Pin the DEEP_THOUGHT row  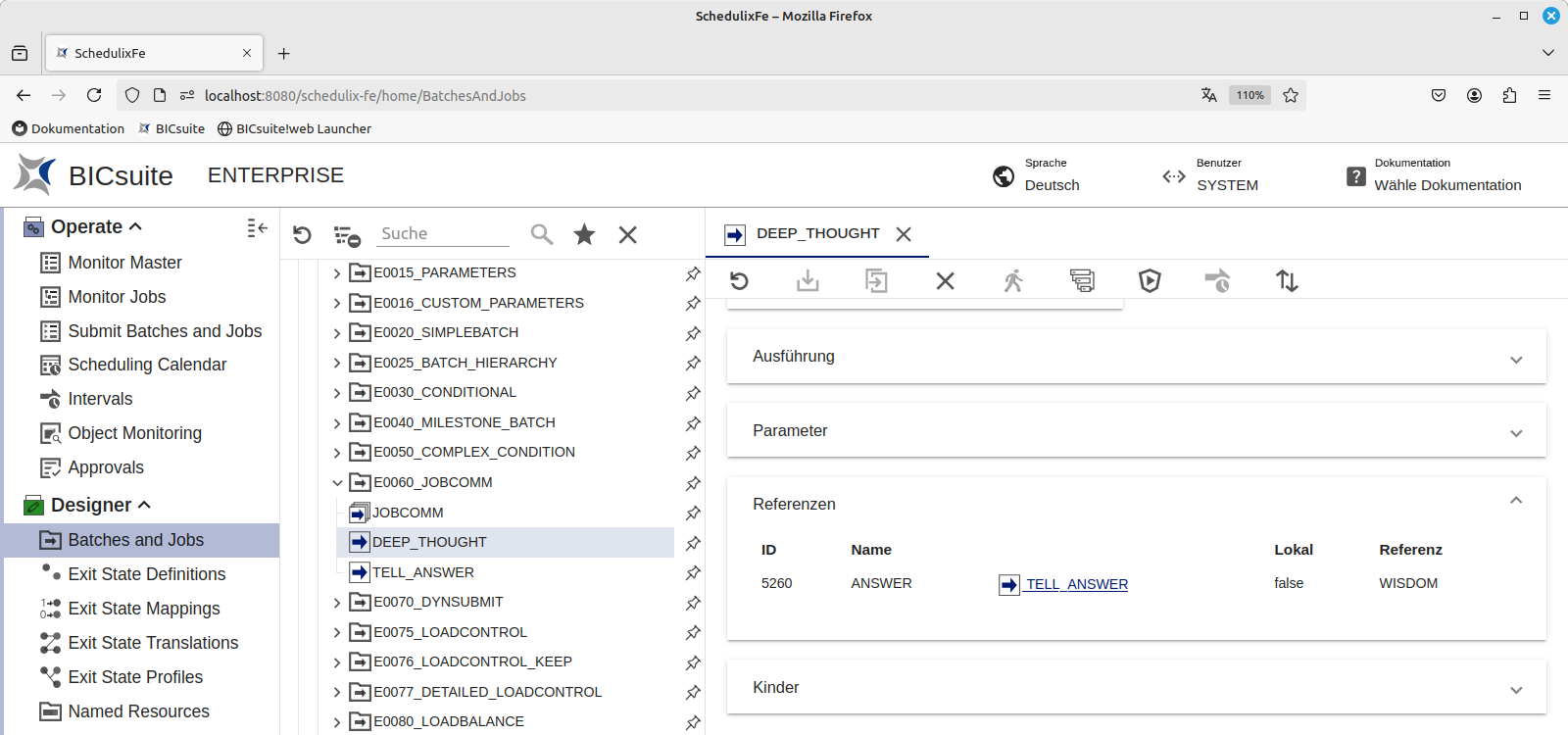693,543
